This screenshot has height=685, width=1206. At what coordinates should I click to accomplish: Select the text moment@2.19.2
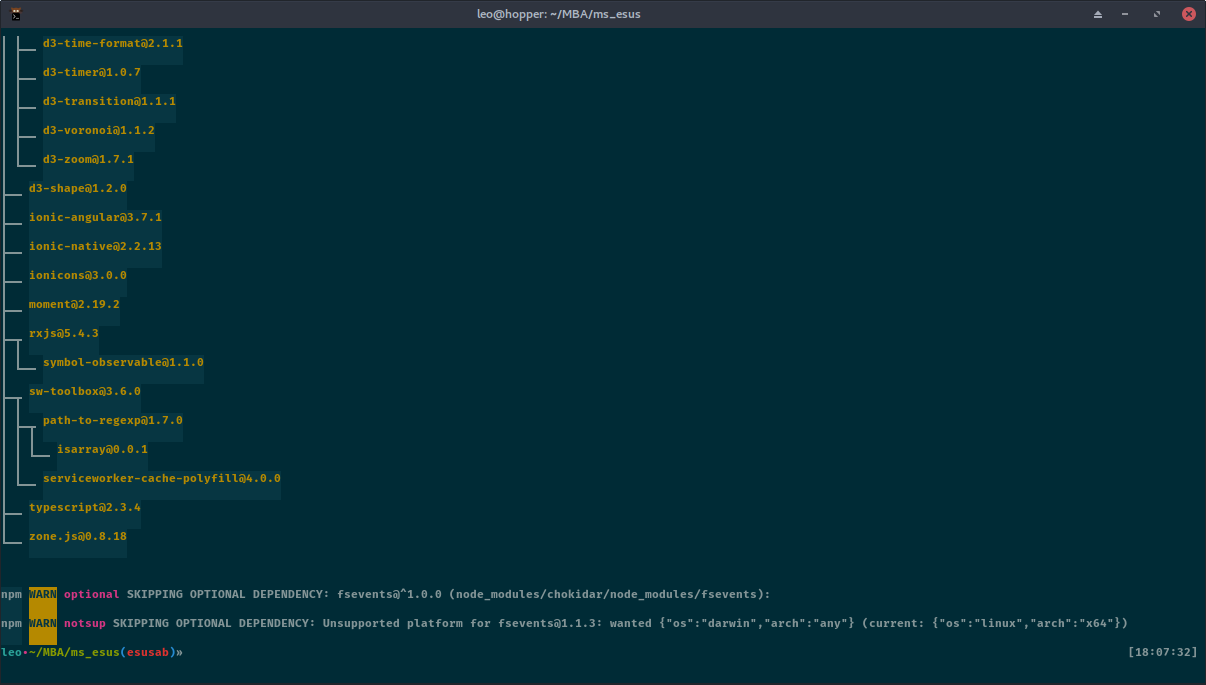pos(74,305)
